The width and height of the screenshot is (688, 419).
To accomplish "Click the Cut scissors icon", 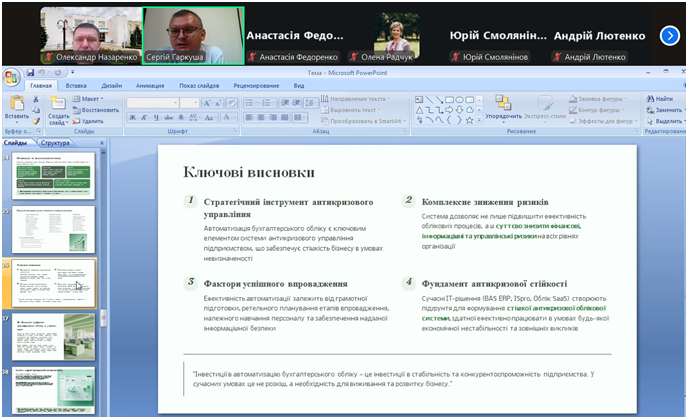I will pos(37,99).
